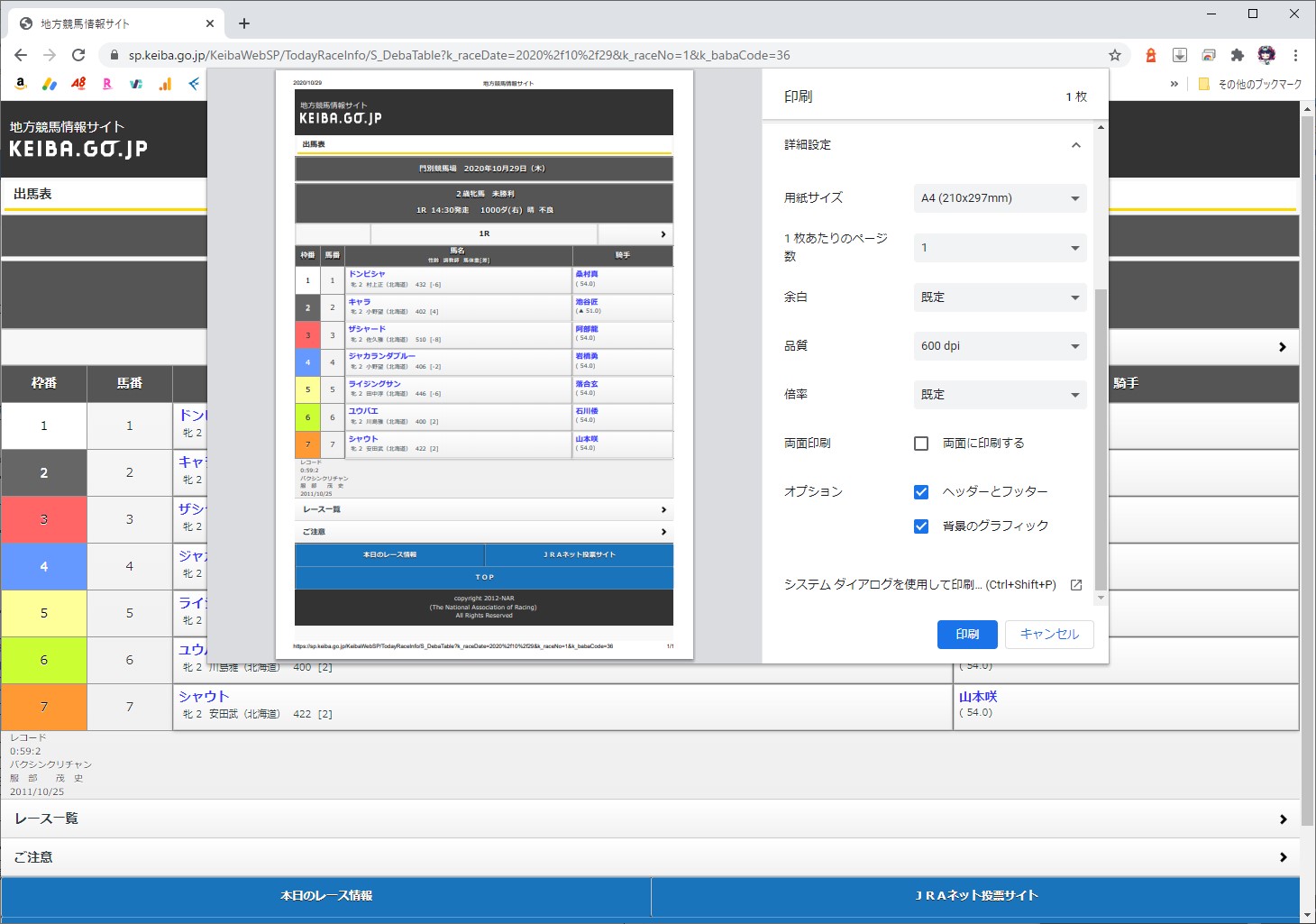
Task: Click the 馬番 column header
Action: coord(130,383)
